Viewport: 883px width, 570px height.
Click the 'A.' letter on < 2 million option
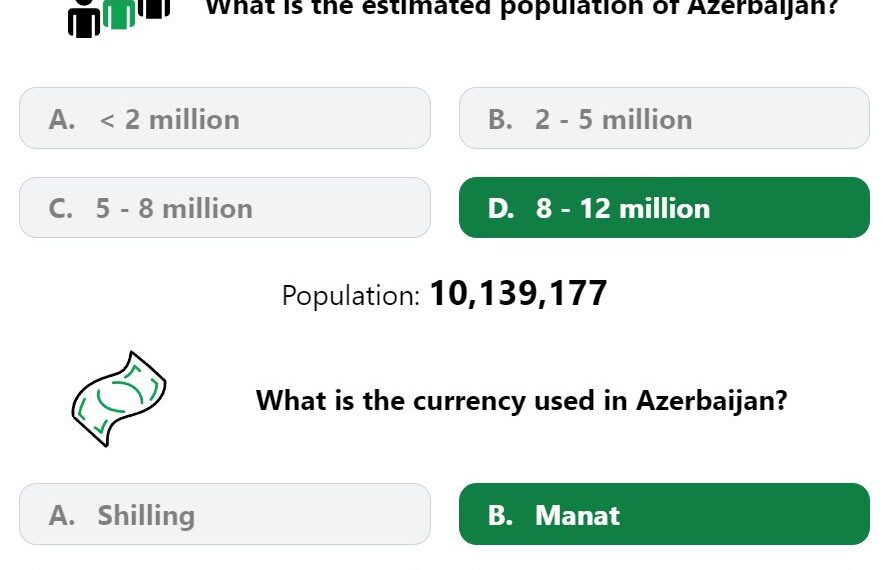point(62,119)
